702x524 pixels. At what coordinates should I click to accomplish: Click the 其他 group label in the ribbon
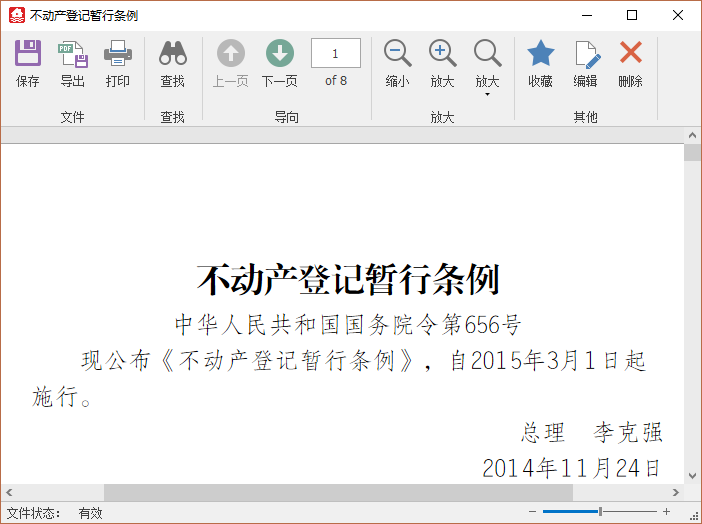point(586,117)
